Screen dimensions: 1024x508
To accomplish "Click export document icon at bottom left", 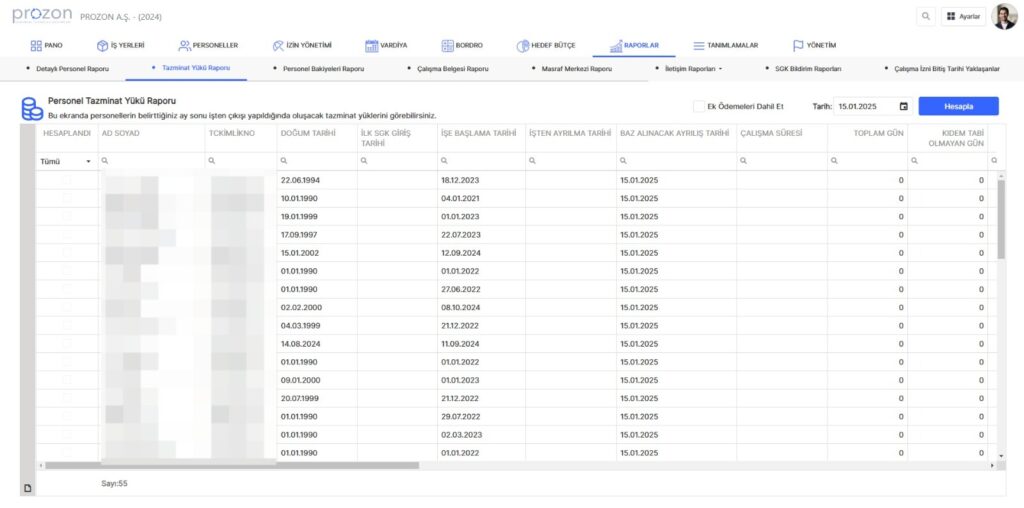I will 28,487.
